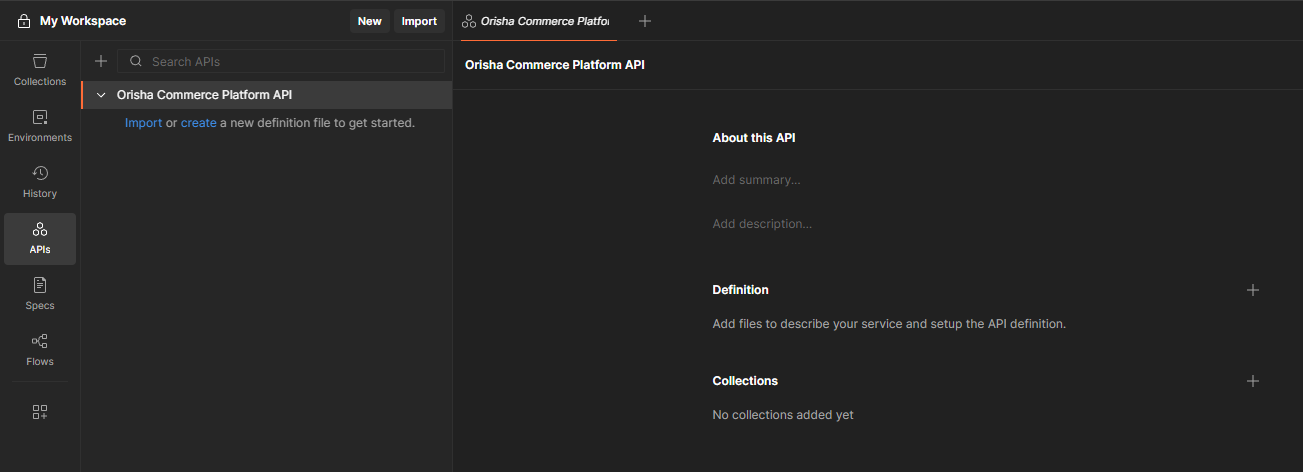Viewport: 1303px width, 472px height.
Task: Add a collection with the plus icon
Action: [x=1253, y=381]
